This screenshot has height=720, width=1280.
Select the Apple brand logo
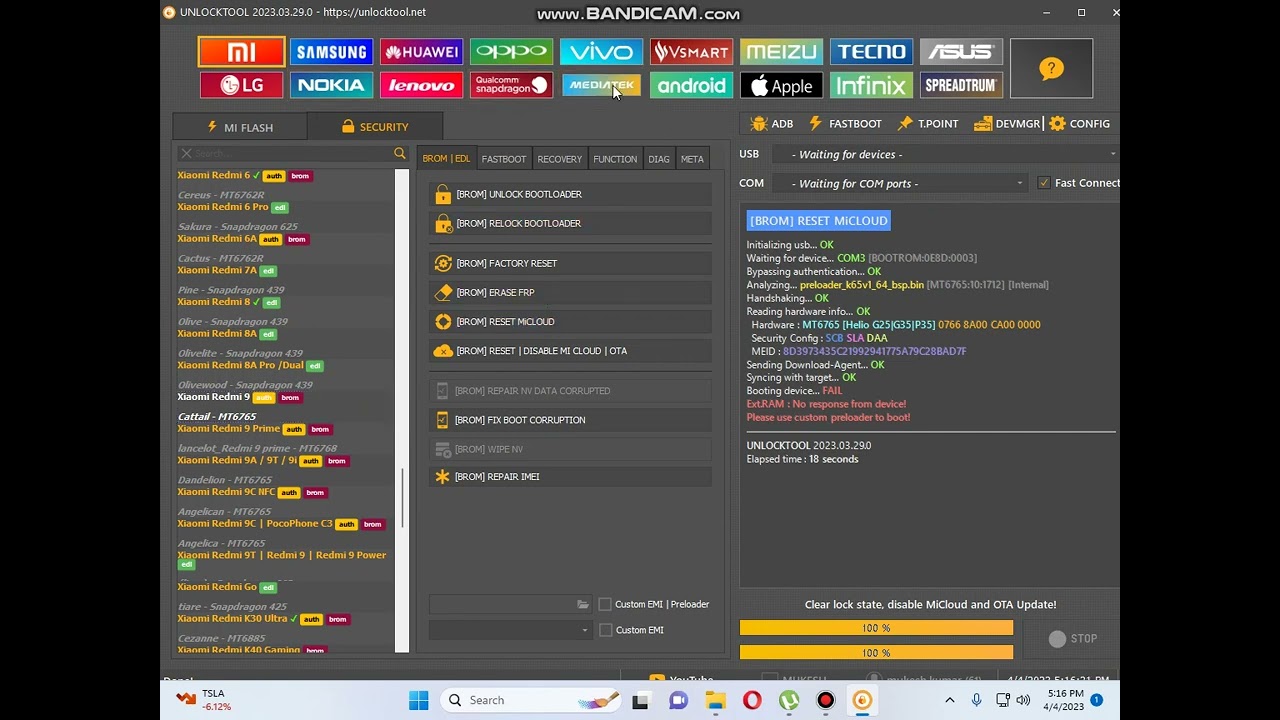(781, 85)
